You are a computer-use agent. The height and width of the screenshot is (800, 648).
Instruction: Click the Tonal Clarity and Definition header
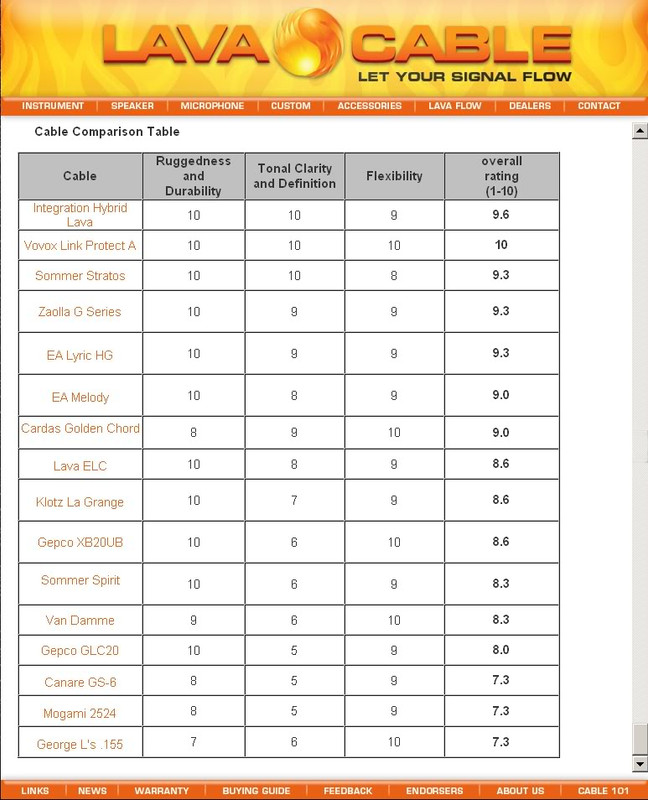(294, 176)
